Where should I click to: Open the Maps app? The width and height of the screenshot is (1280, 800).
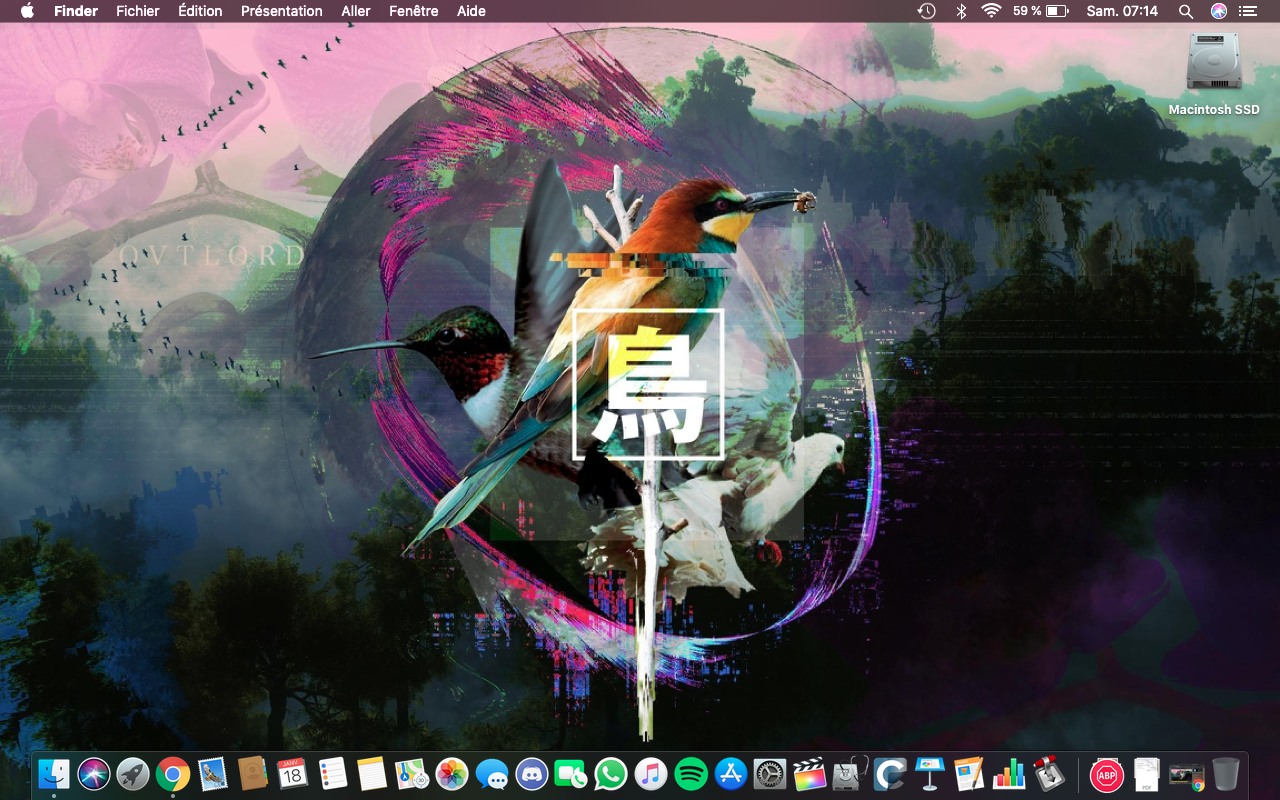click(412, 773)
